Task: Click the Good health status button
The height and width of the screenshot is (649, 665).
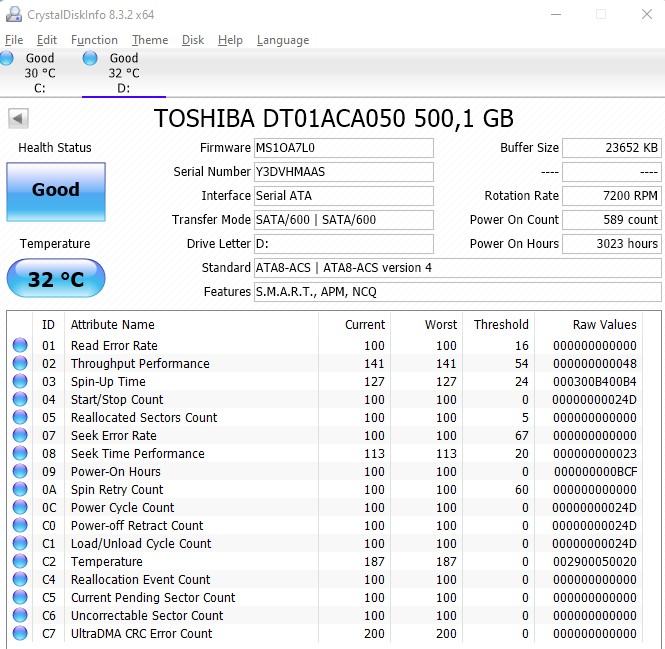Action: 55,190
